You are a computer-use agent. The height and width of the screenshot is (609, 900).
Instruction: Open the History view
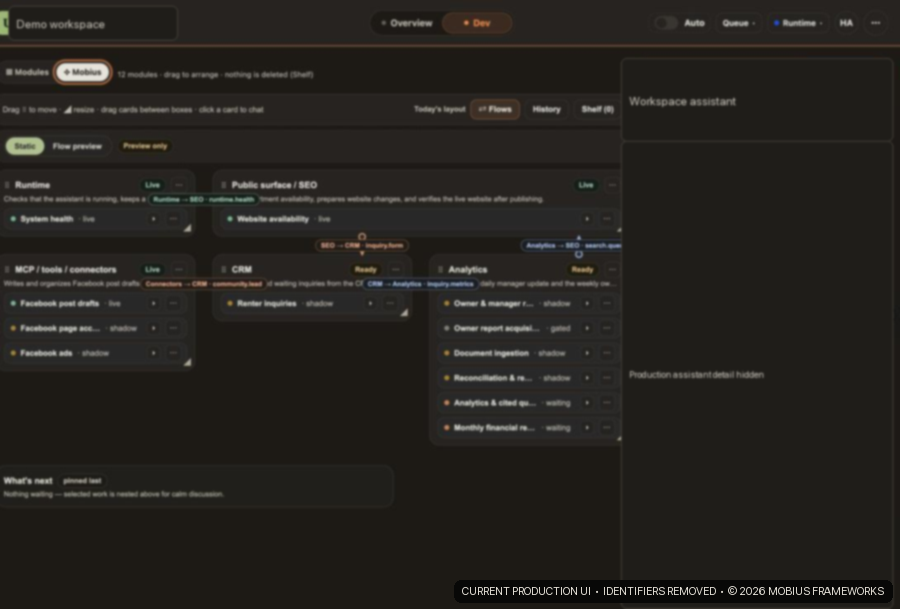click(546, 109)
